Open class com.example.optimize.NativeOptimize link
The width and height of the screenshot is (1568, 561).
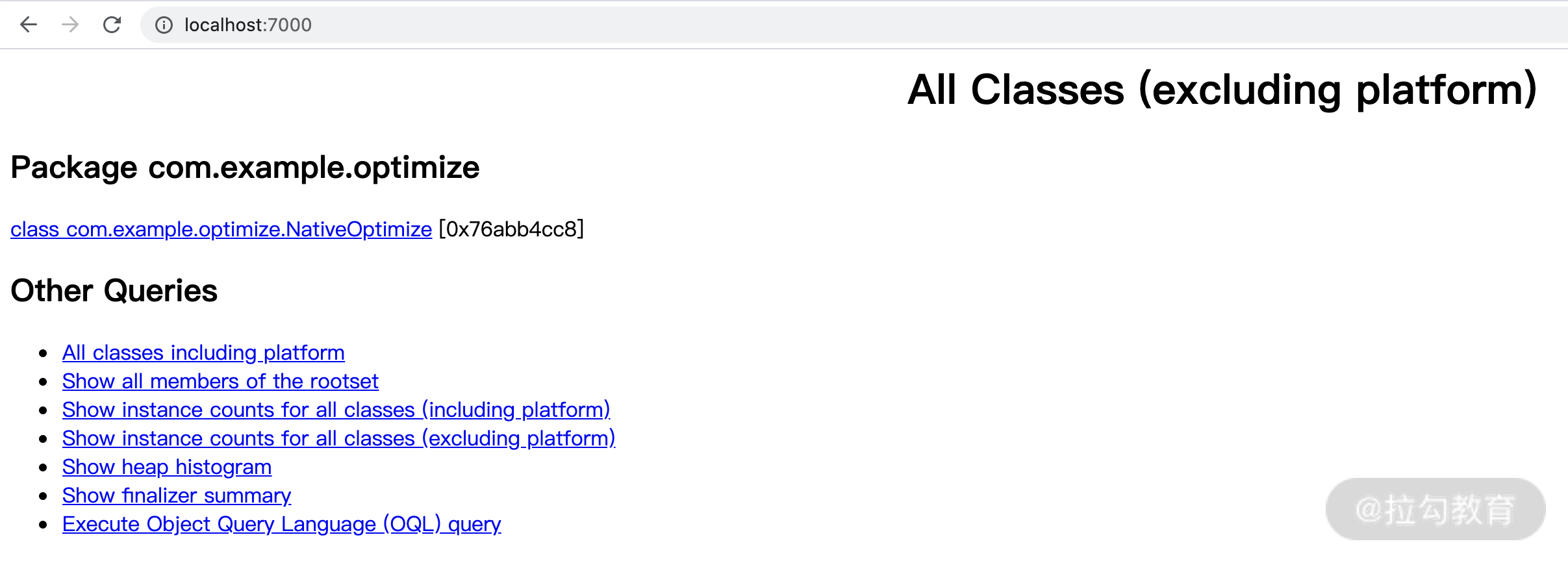click(221, 229)
